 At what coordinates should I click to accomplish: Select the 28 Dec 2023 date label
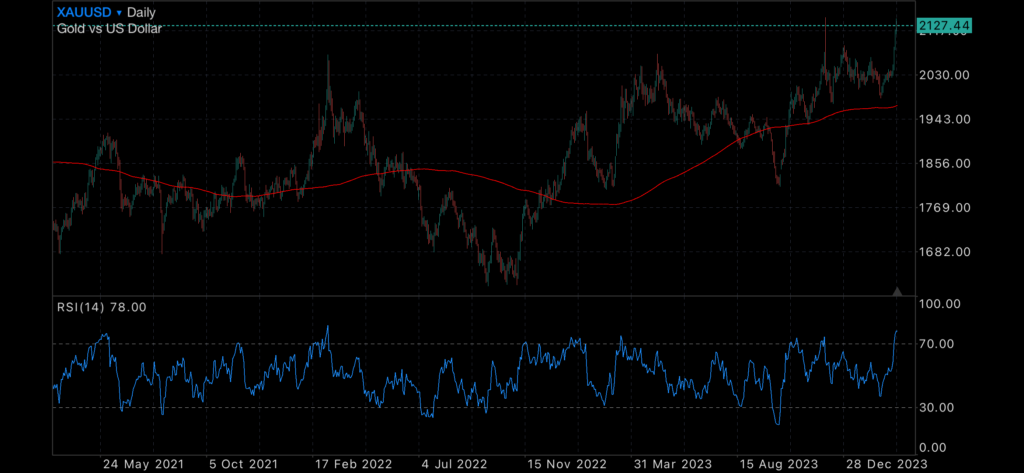(889, 465)
